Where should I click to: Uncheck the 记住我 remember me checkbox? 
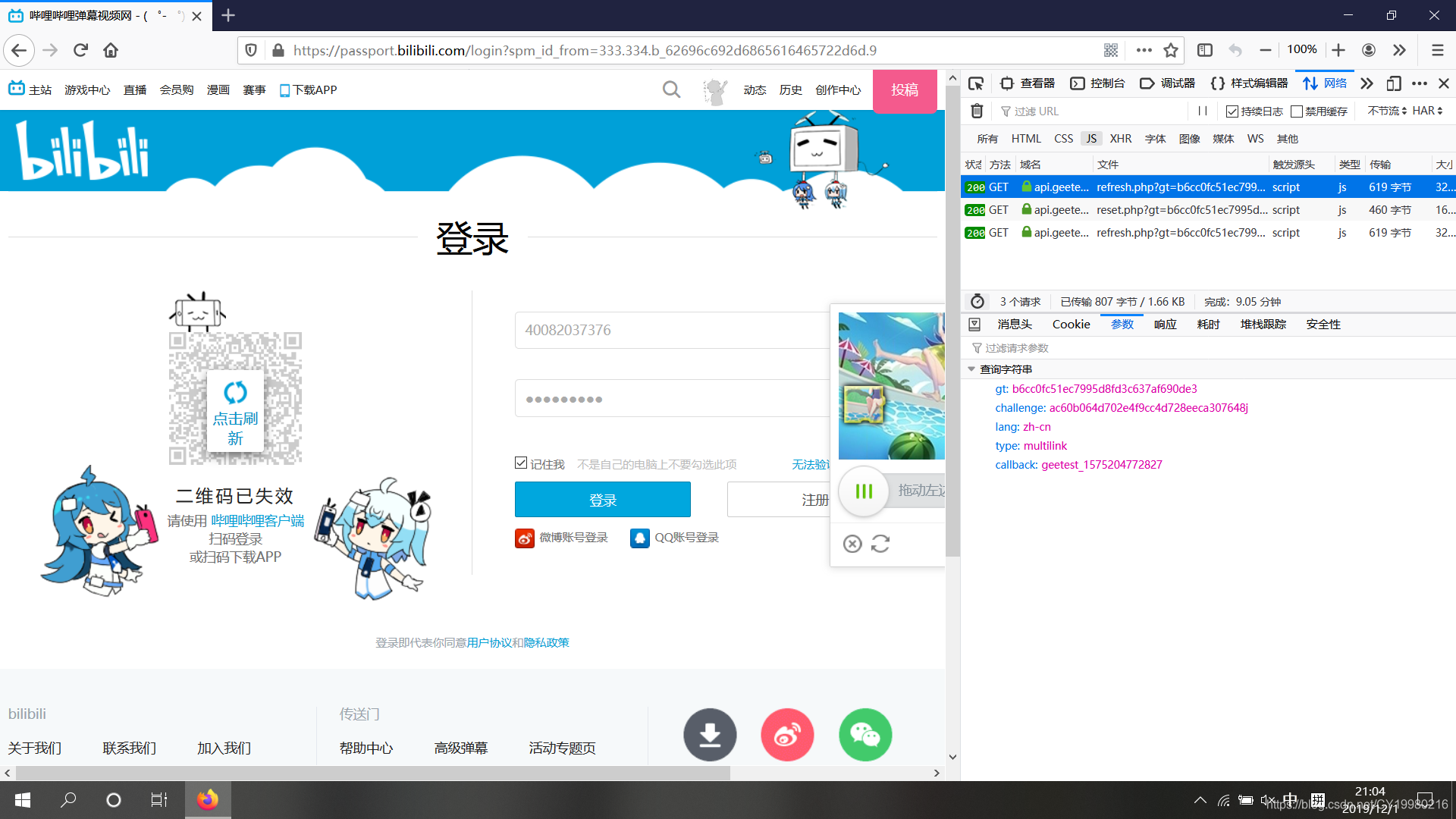point(521,463)
